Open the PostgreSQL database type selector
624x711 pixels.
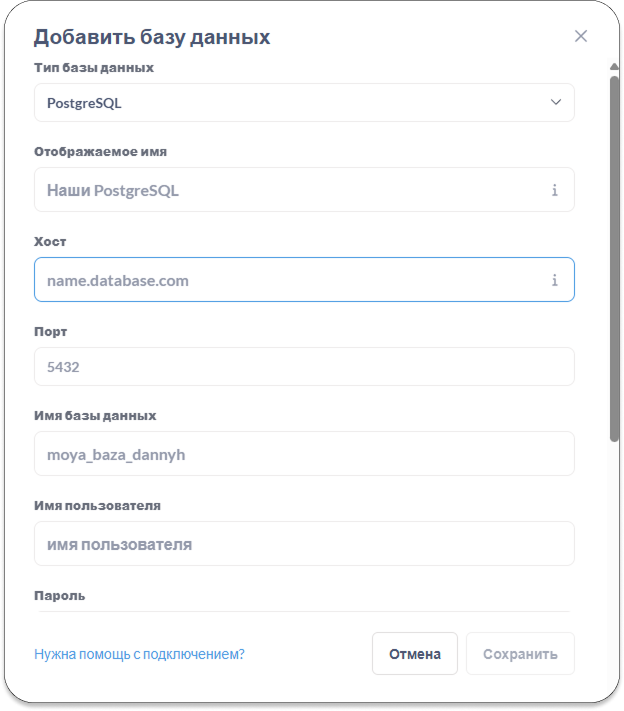tap(290, 103)
